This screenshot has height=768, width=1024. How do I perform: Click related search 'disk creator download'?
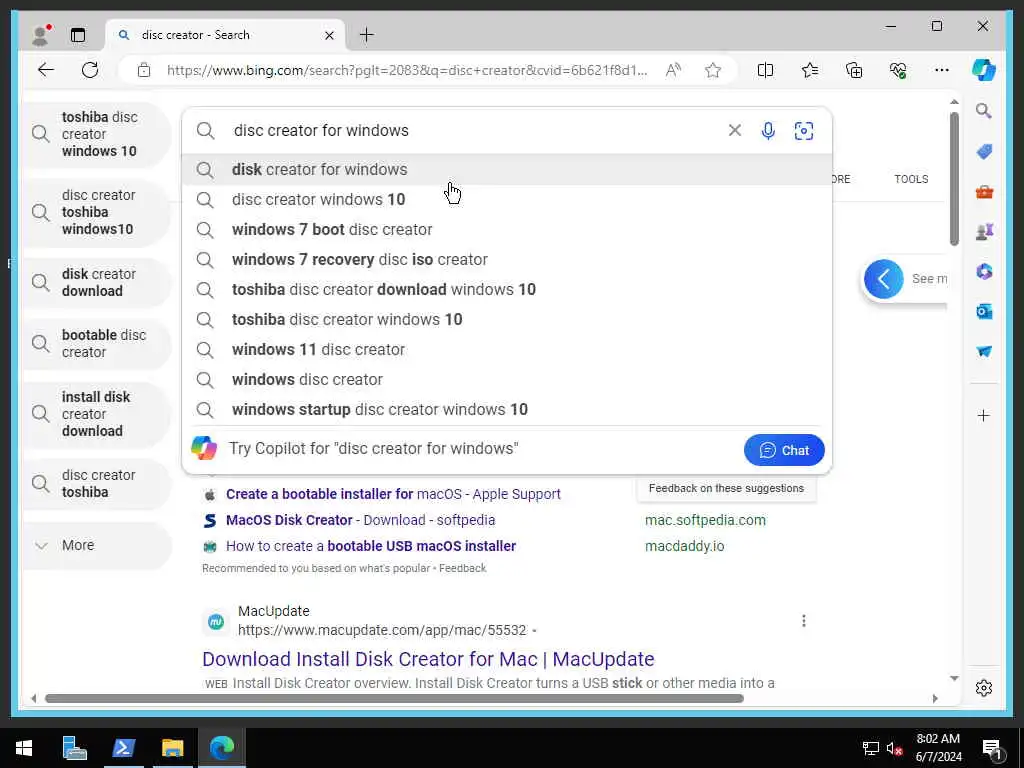(x=97, y=283)
